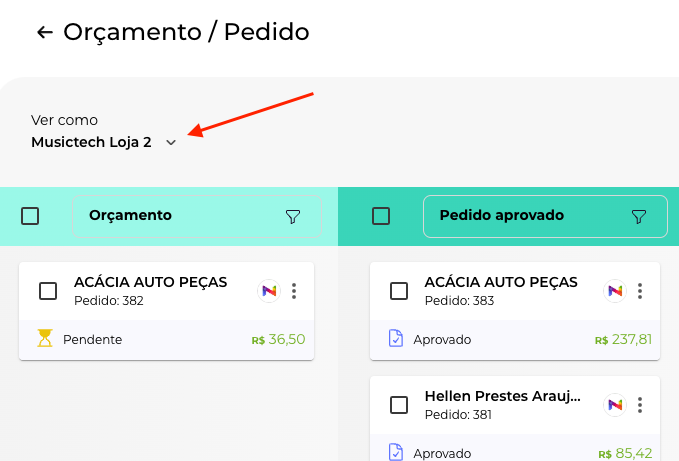Screen dimensions: 679x461
Task: Filter the Pedido aprovado column
Action: (639, 216)
